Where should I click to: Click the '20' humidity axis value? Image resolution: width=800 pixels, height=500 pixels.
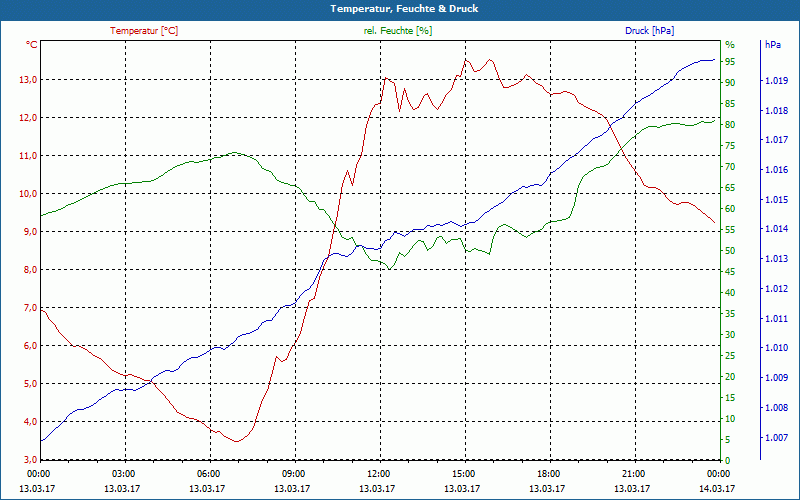click(x=730, y=377)
